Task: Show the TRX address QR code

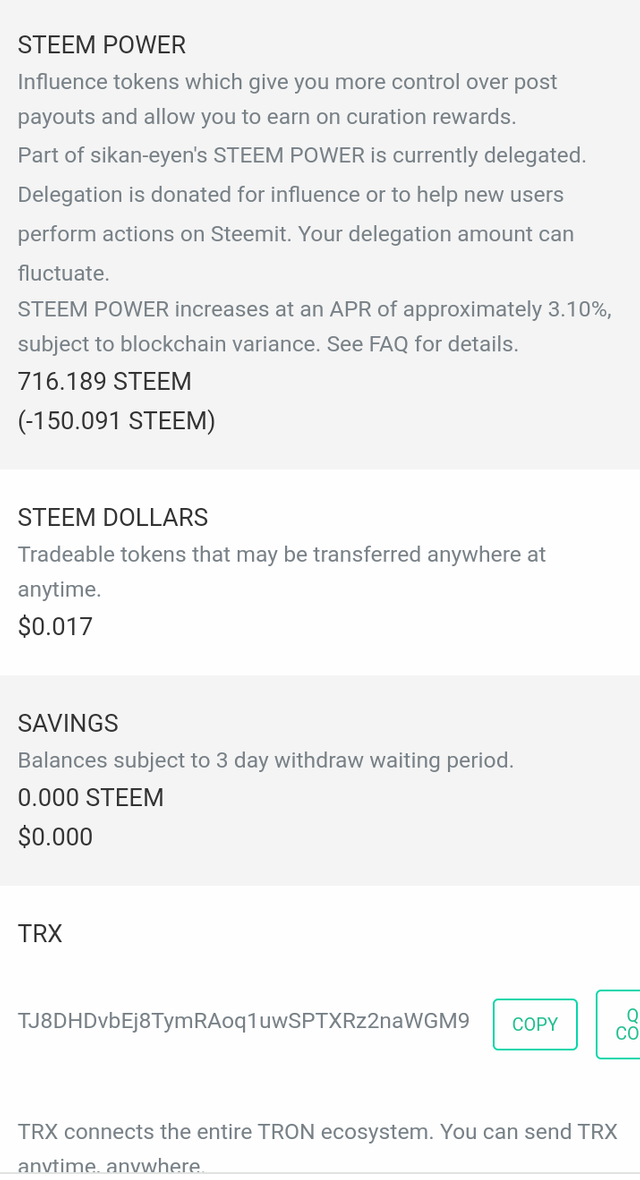Action: point(619,1023)
